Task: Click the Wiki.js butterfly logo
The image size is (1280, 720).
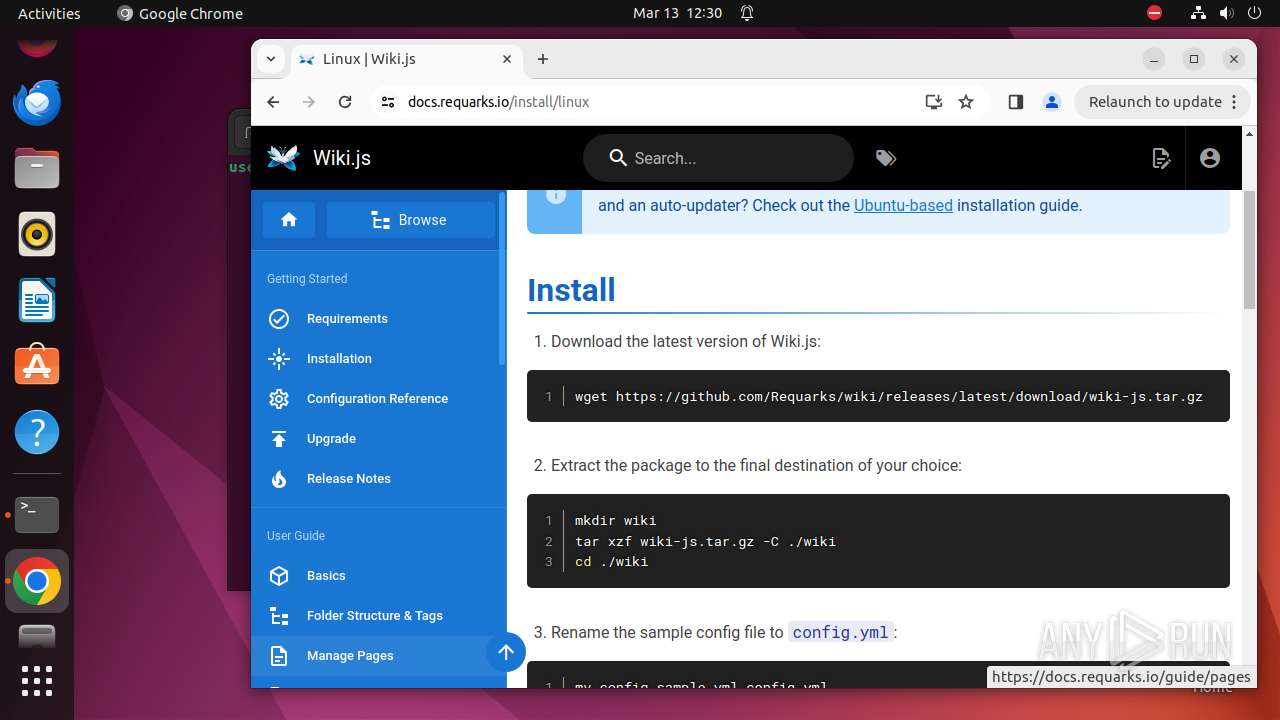Action: point(283,158)
